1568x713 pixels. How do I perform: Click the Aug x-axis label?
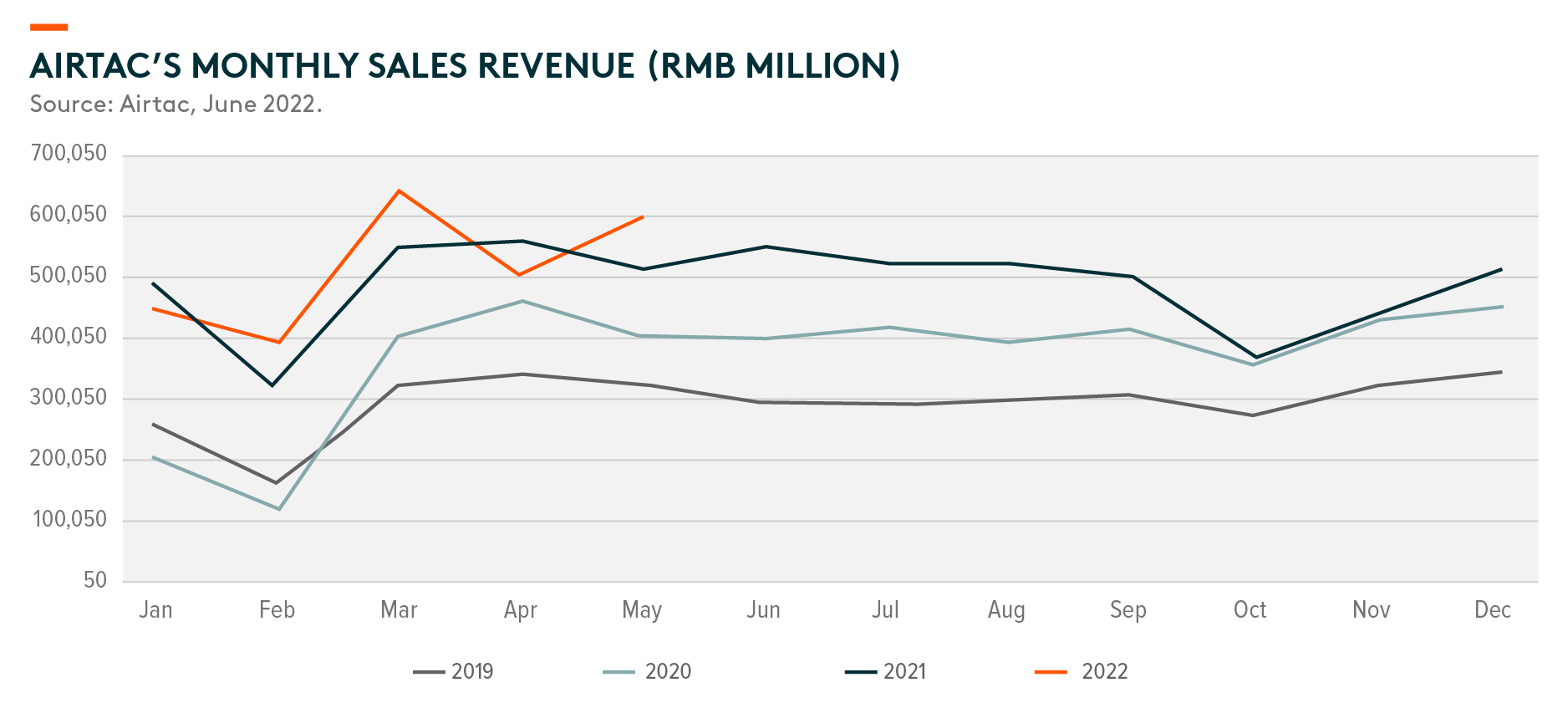(x=1006, y=610)
